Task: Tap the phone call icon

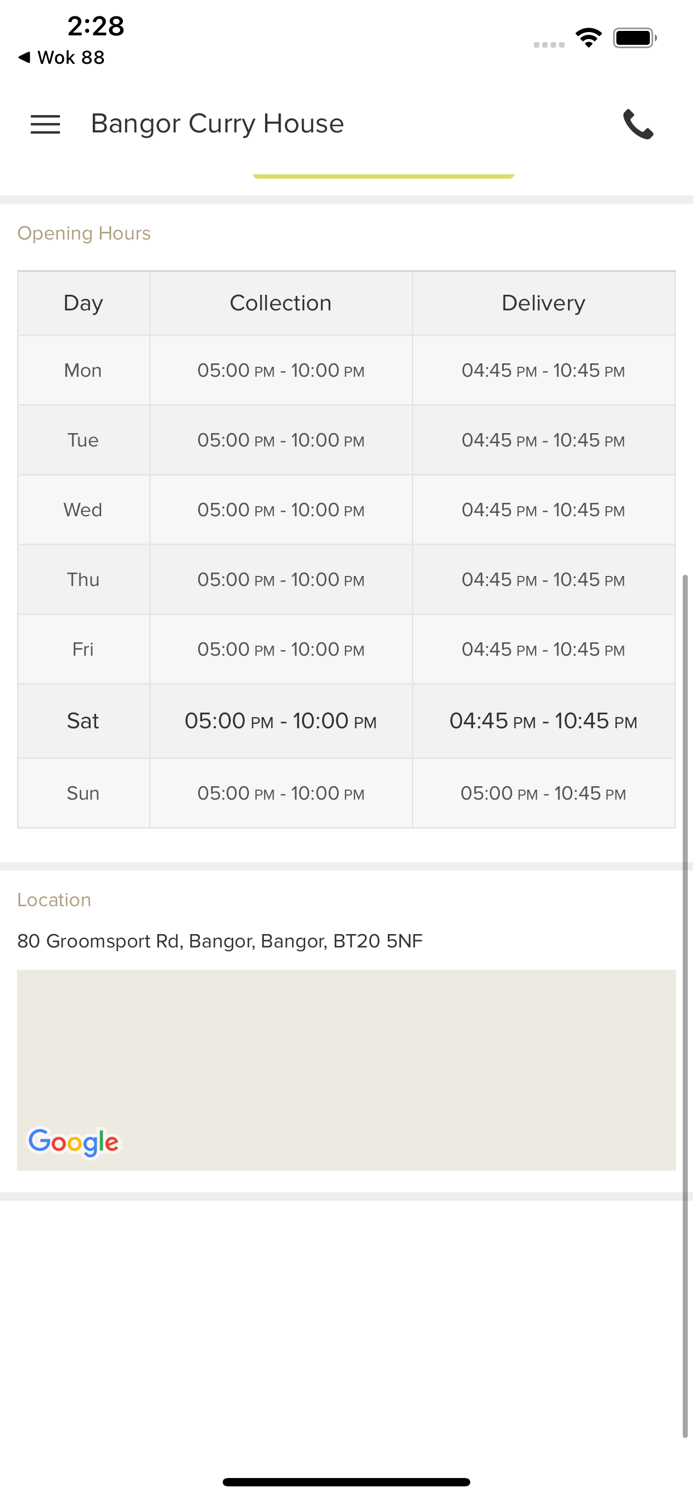Action: tap(638, 124)
